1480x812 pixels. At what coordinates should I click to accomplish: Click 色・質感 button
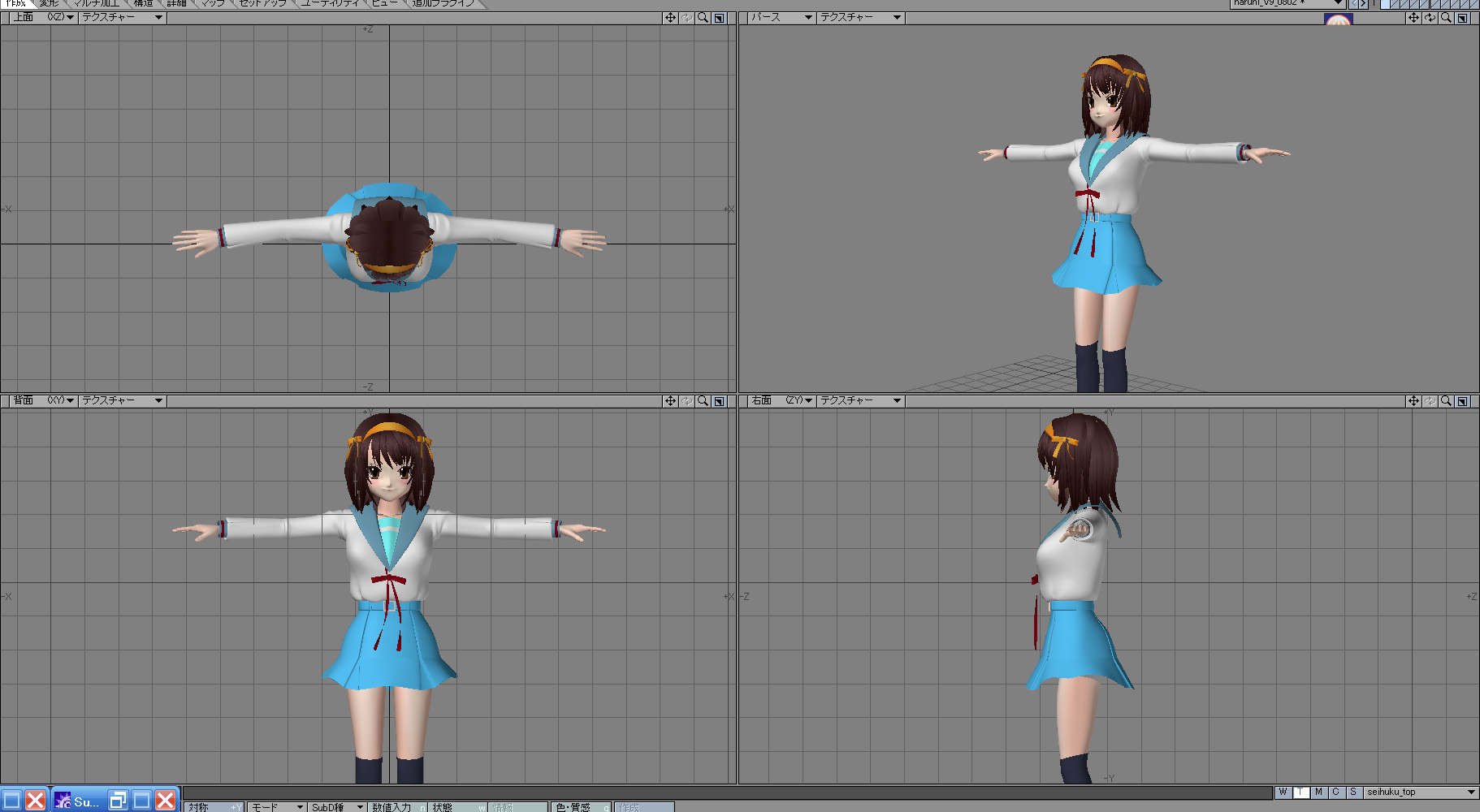coord(581,807)
